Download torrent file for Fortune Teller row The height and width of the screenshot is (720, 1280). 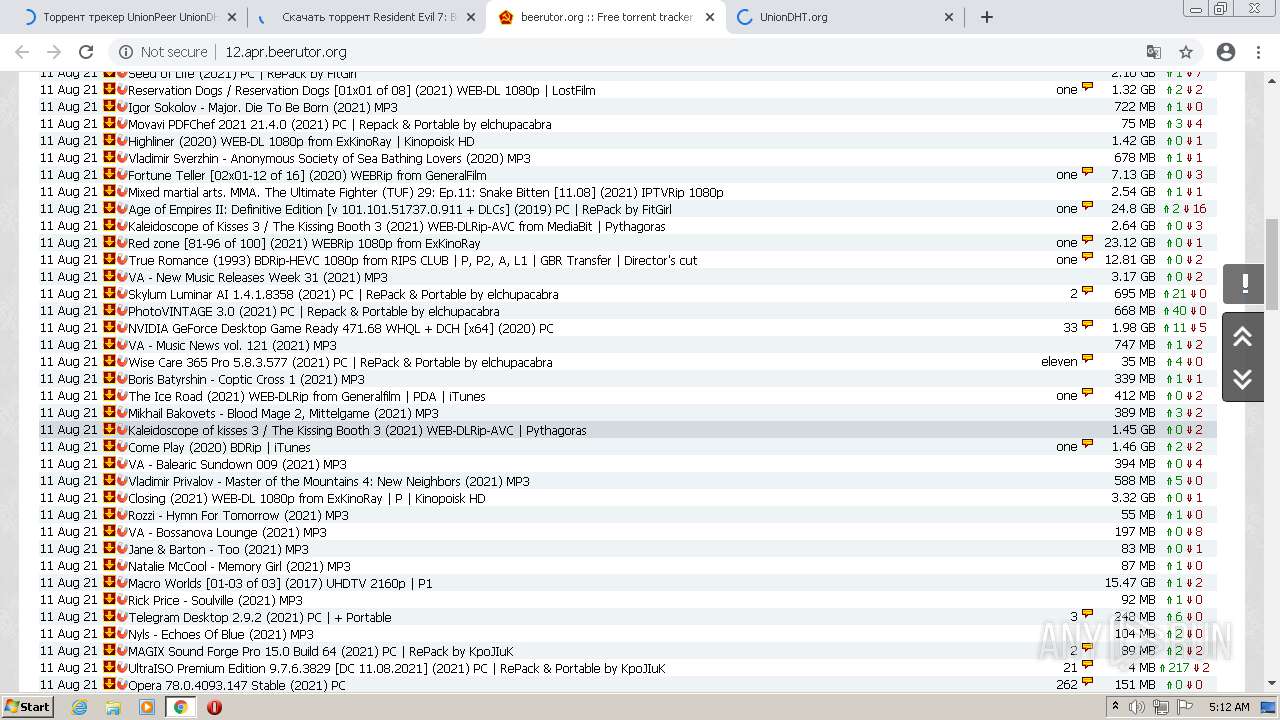pos(110,174)
